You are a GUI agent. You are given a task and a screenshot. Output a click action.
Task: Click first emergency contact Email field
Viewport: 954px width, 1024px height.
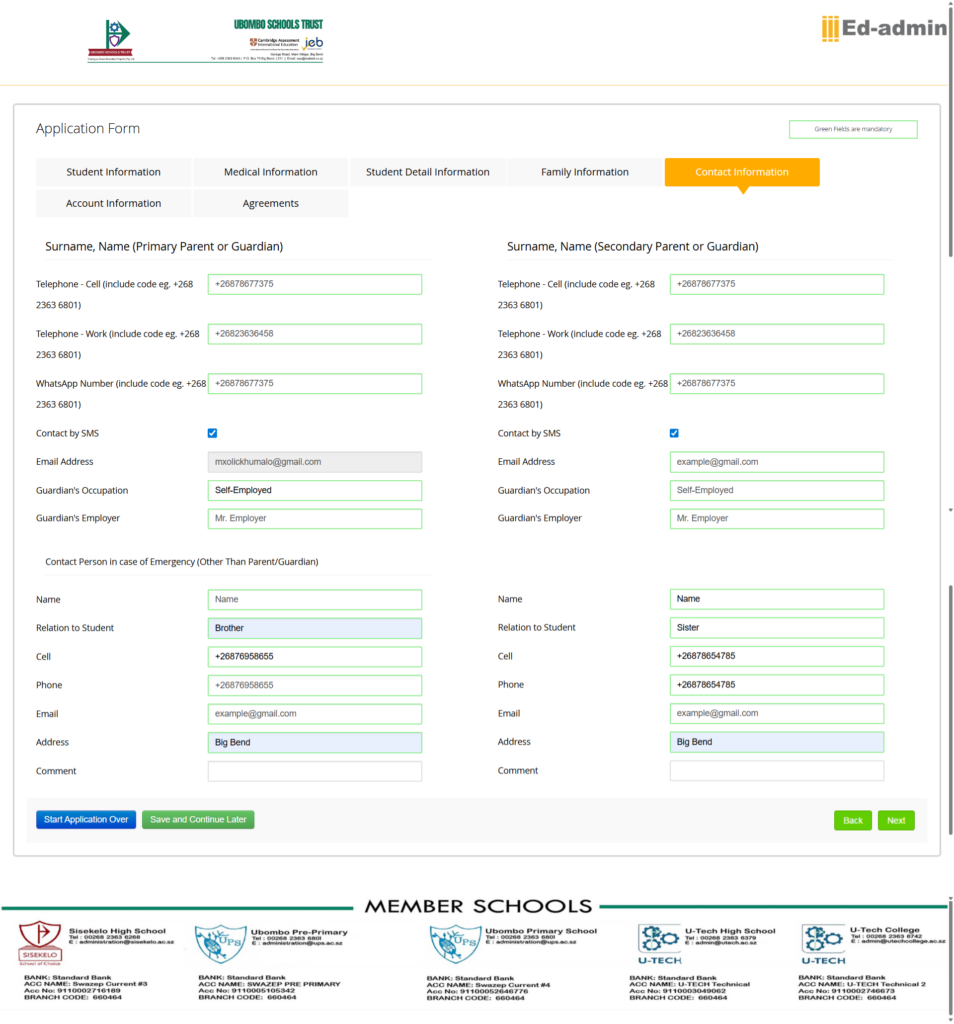click(x=315, y=714)
